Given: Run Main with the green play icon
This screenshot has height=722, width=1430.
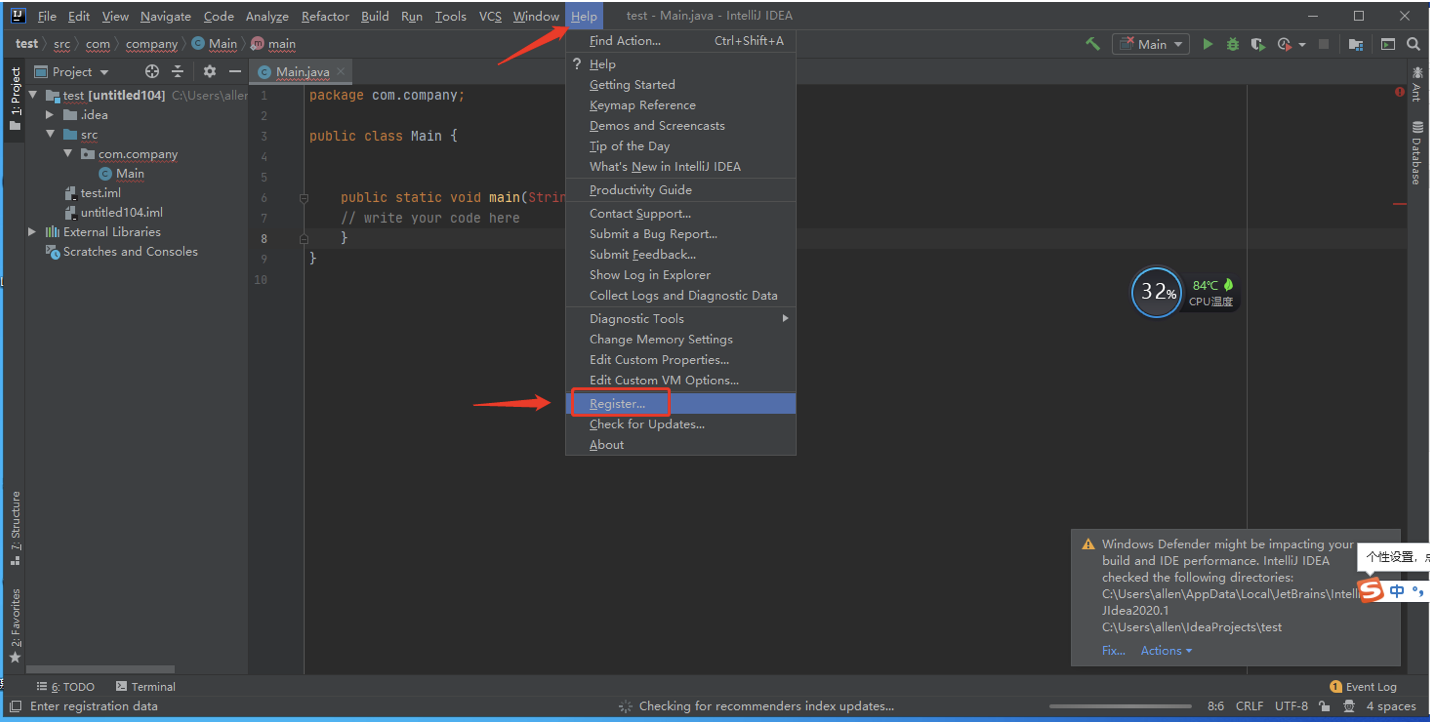Looking at the screenshot, I should point(1208,44).
